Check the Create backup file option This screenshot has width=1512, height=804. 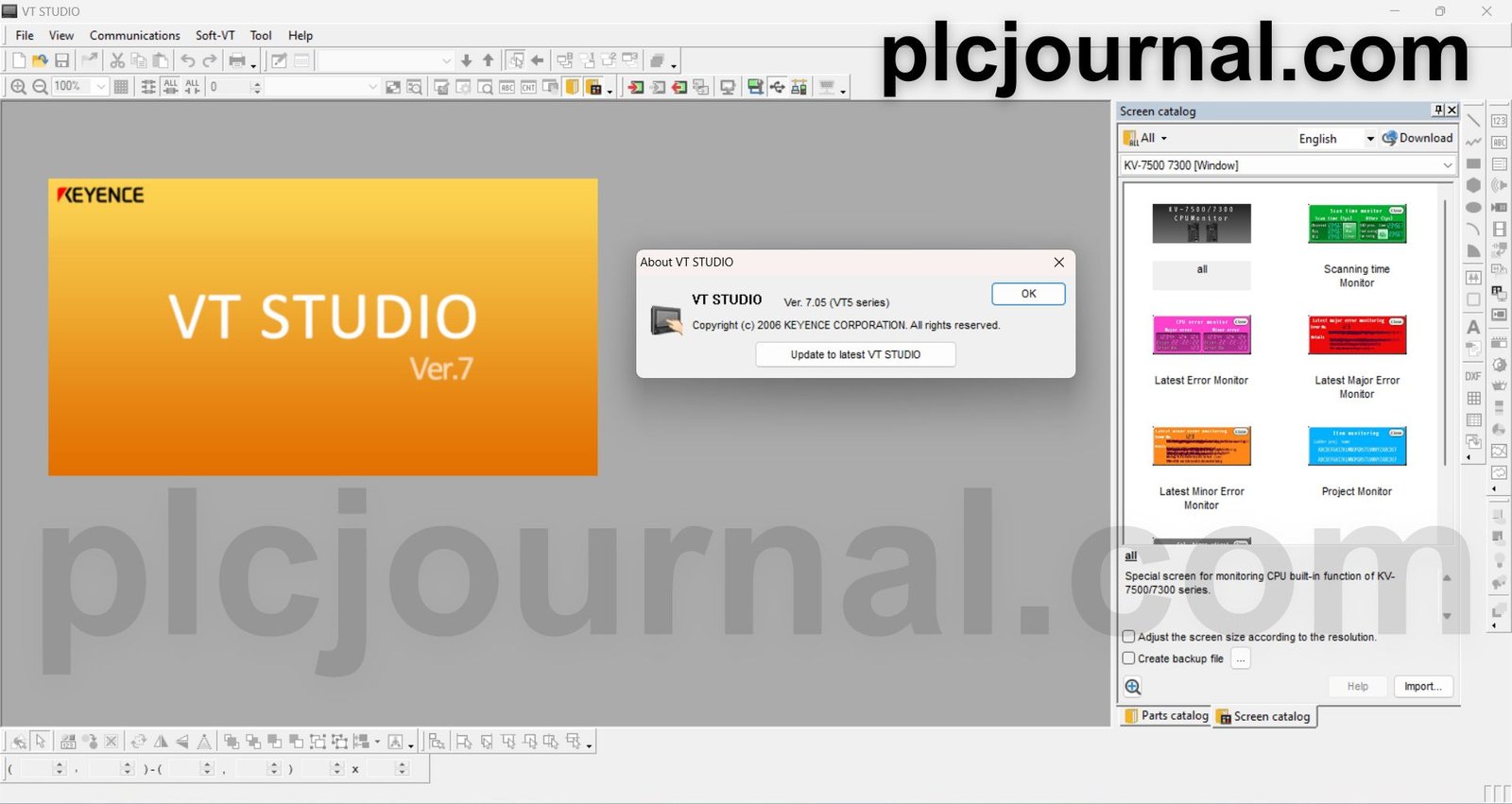tap(1128, 659)
